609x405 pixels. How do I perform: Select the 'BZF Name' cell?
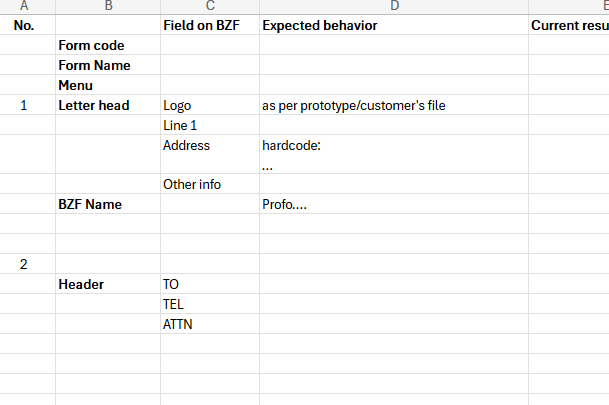tap(108, 204)
